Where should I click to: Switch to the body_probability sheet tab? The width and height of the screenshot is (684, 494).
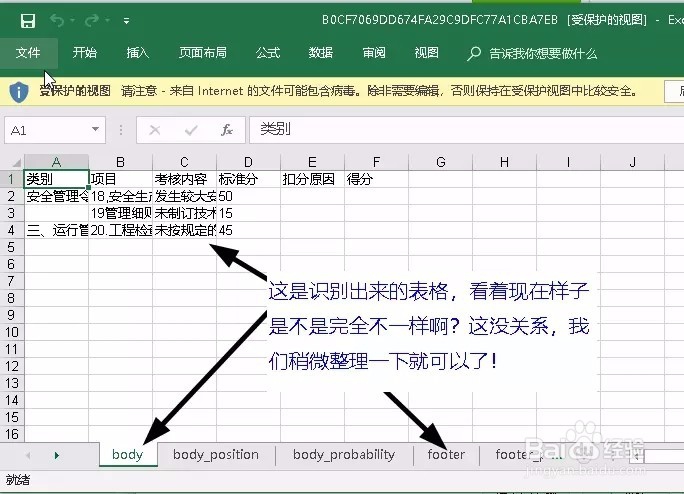[x=344, y=455]
